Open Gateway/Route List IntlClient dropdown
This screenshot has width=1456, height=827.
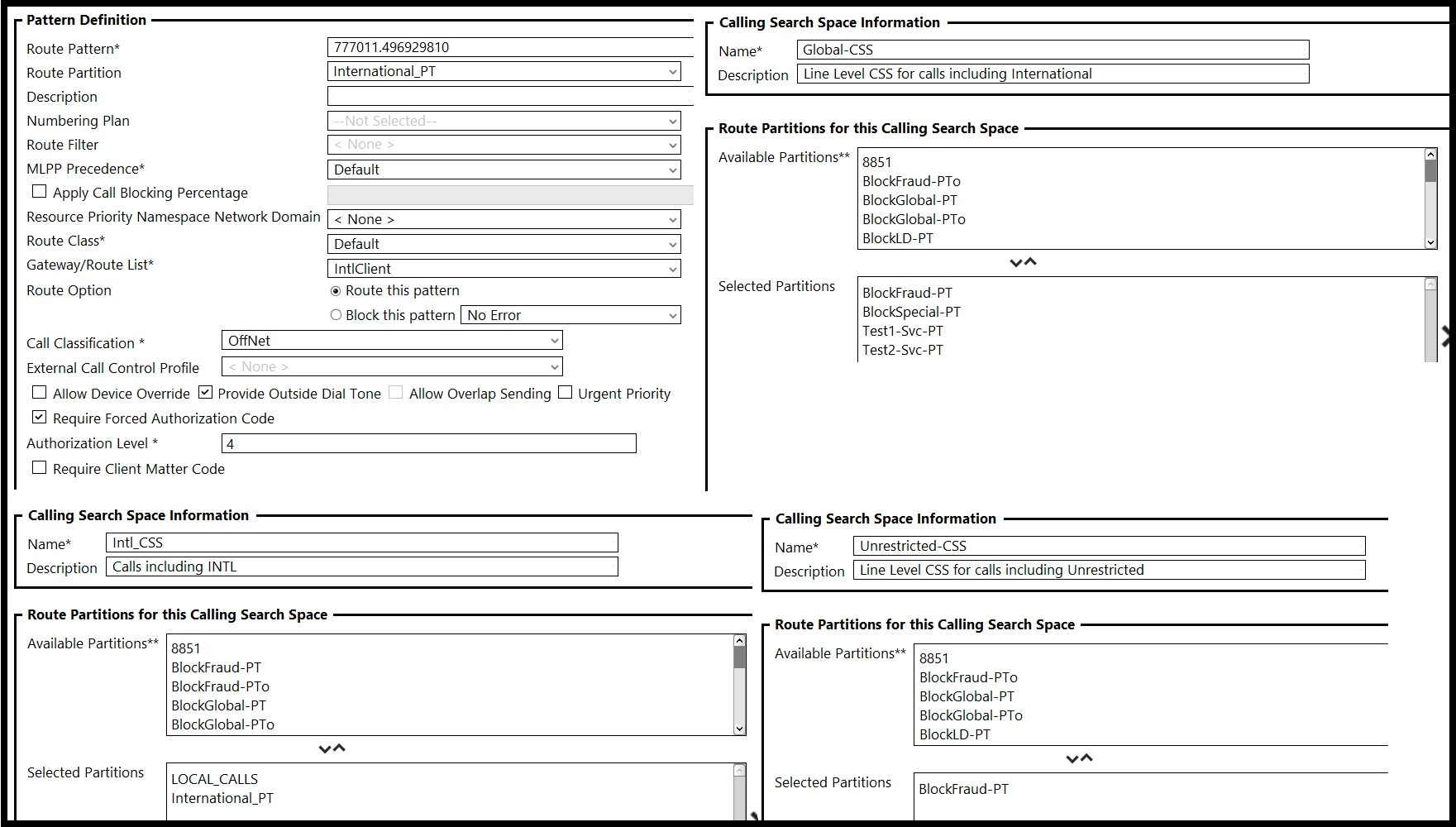coord(504,269)
